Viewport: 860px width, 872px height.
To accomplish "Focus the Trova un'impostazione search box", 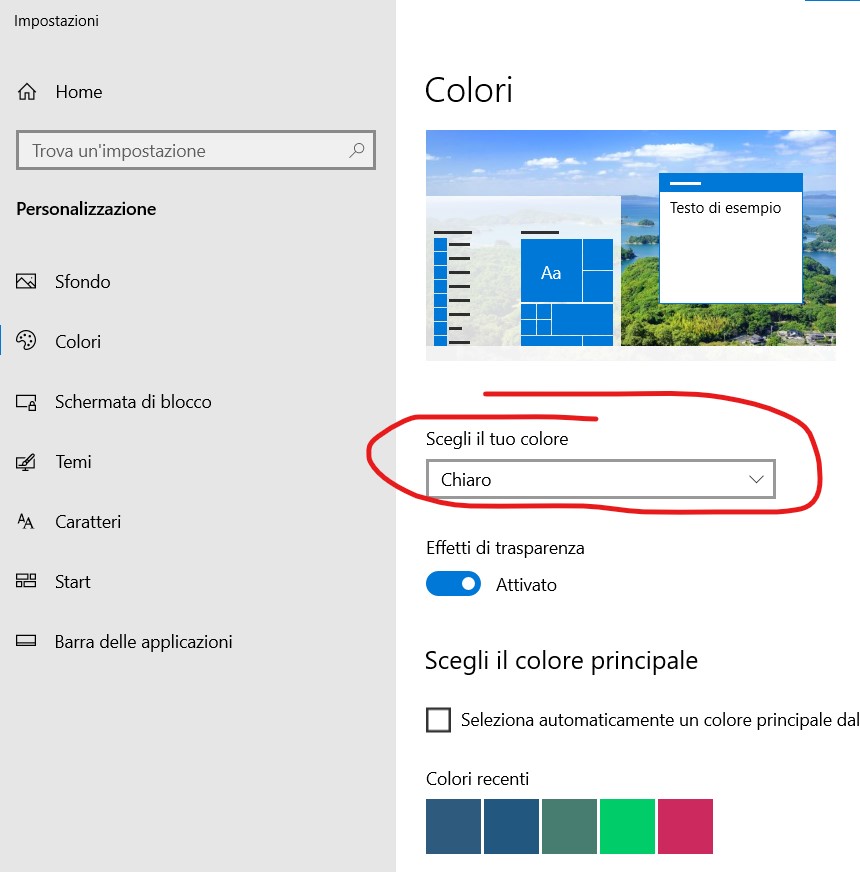I will pos(196,150).
